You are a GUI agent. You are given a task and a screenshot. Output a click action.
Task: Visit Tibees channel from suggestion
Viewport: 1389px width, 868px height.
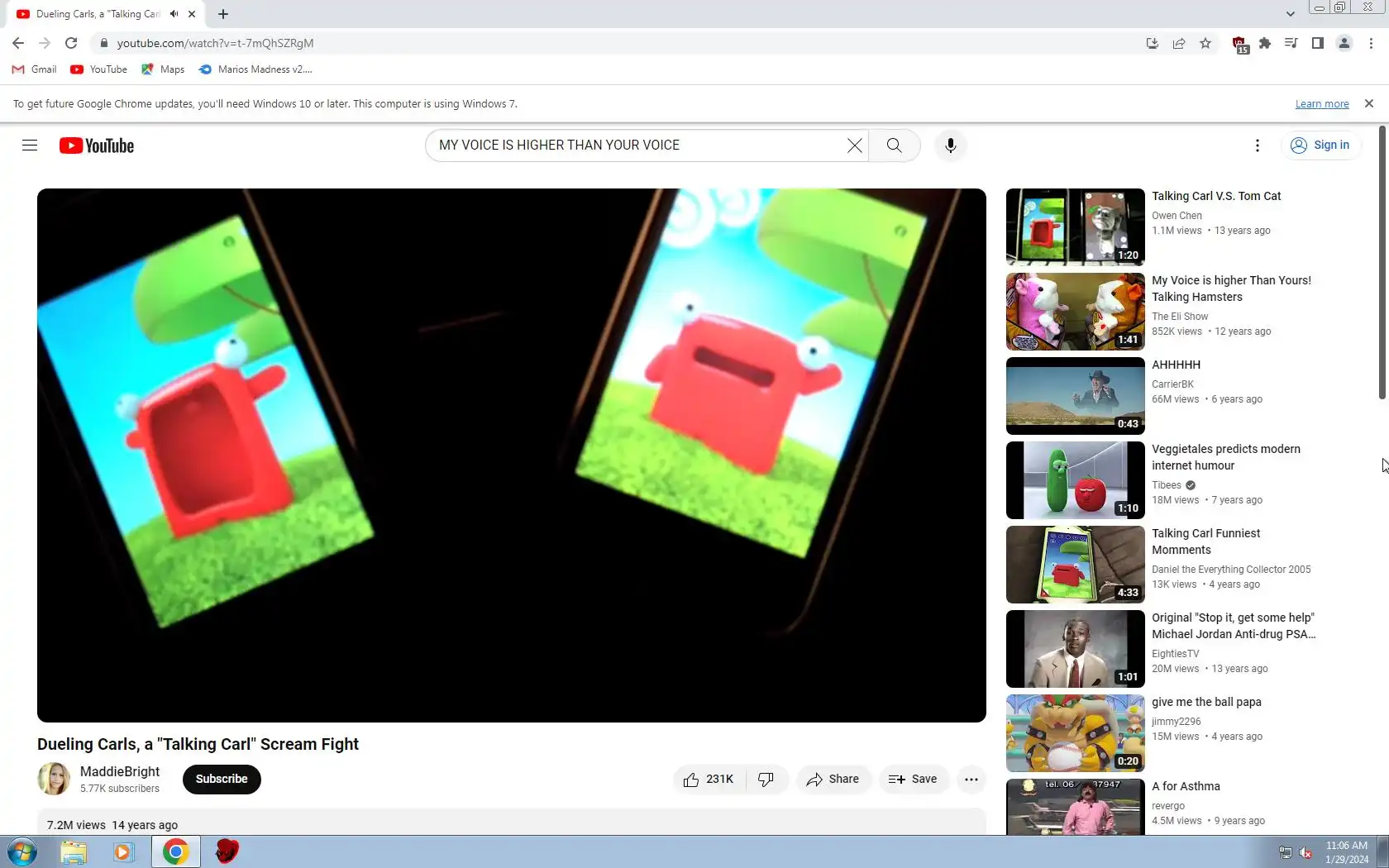click(x=1167, y=485)
